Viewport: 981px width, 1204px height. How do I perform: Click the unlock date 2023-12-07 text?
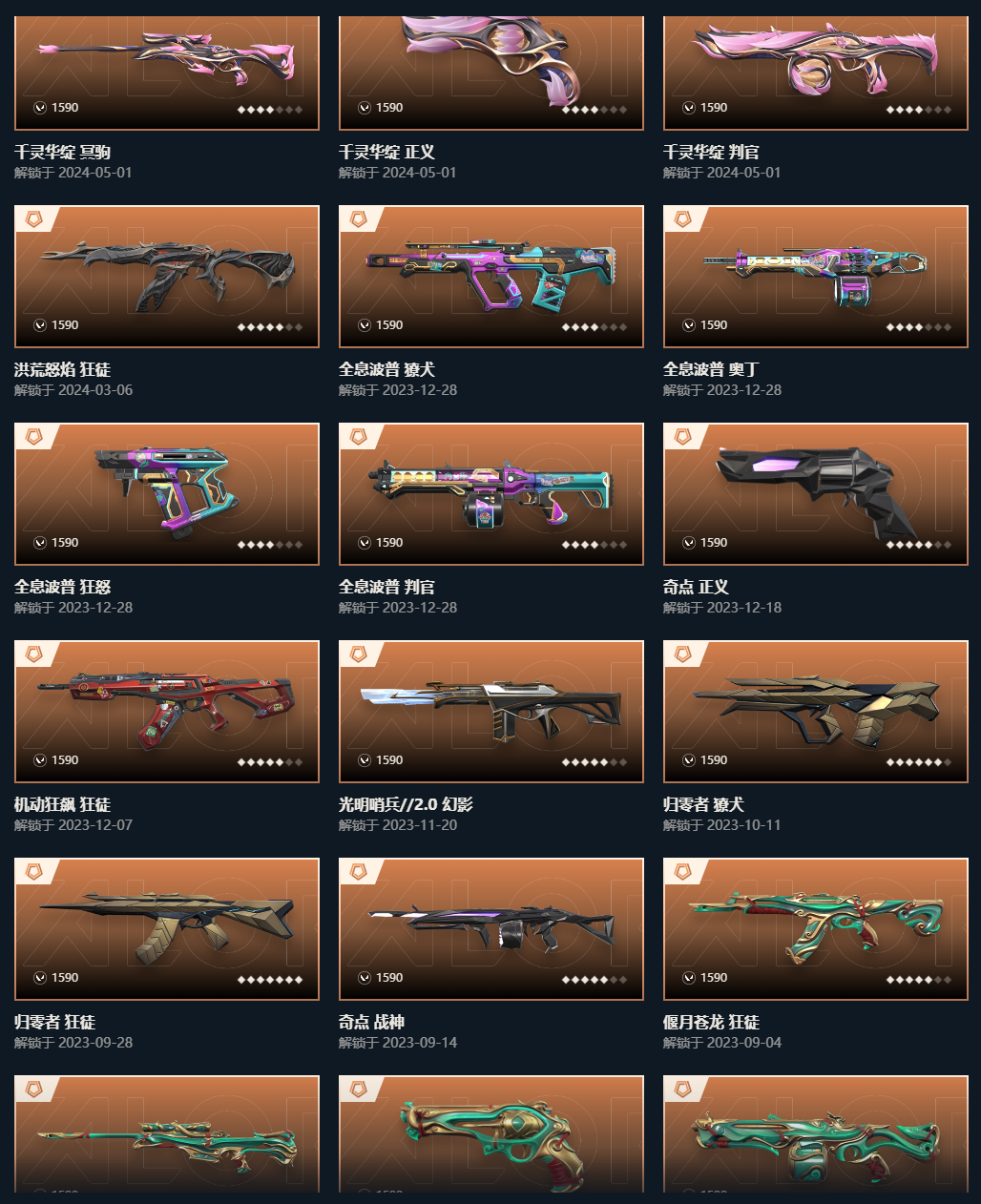coord(95,825)
